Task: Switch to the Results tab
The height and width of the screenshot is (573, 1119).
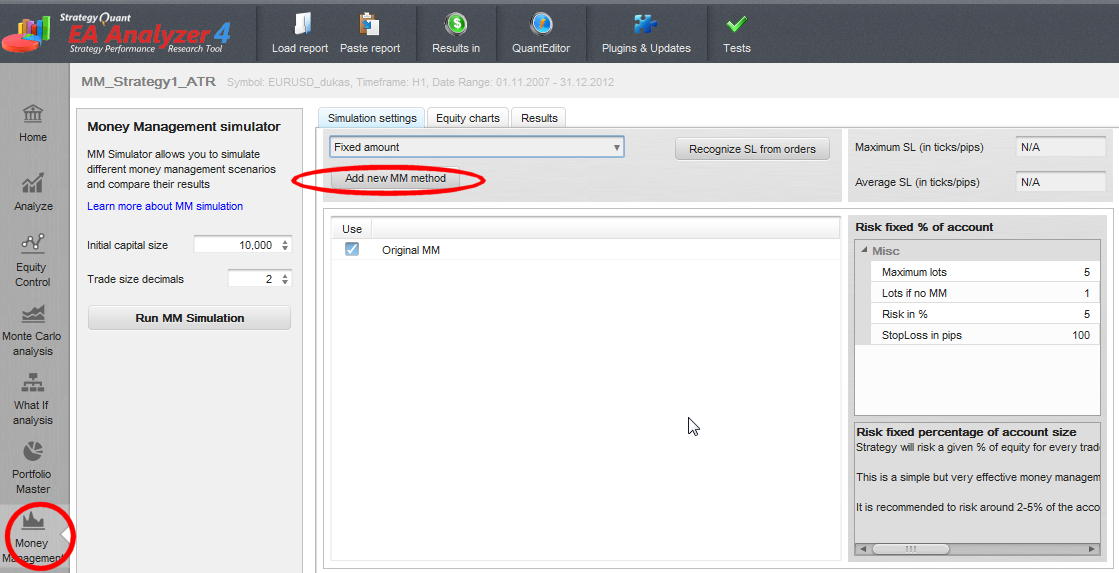Action: [540, 118]
